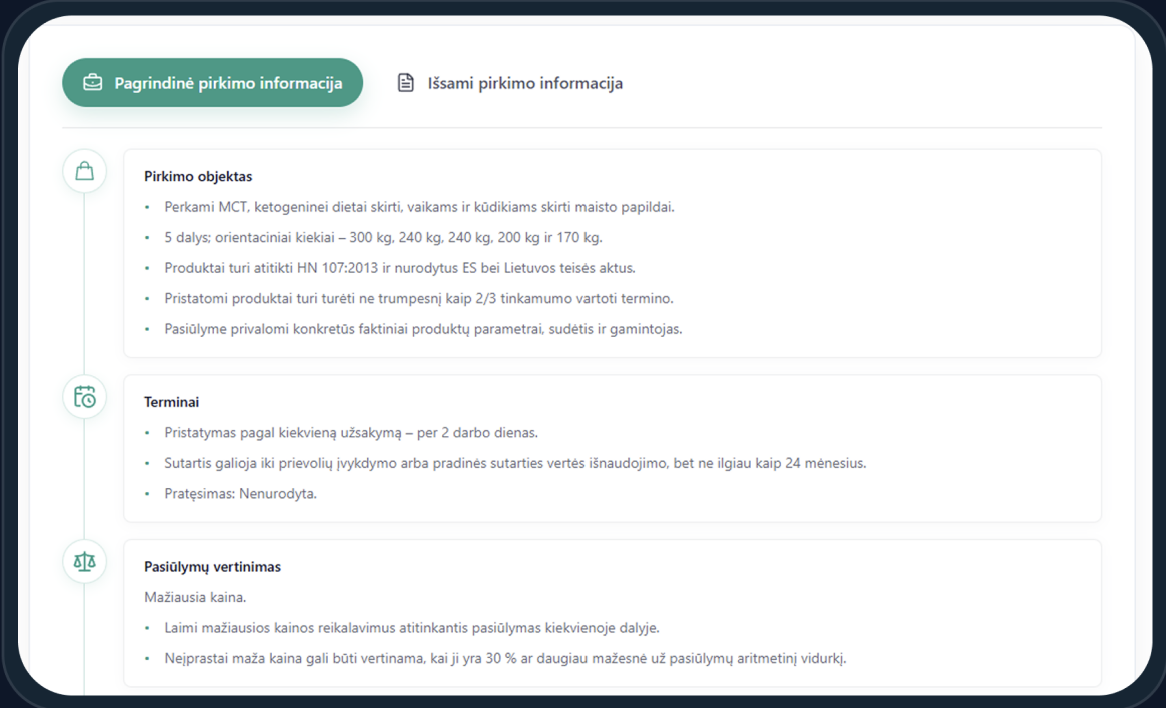The width and height of the screenshot is (1166, 708).
Task: Select the Pirkimo objektas heading
Action: [x=198, y=176]
